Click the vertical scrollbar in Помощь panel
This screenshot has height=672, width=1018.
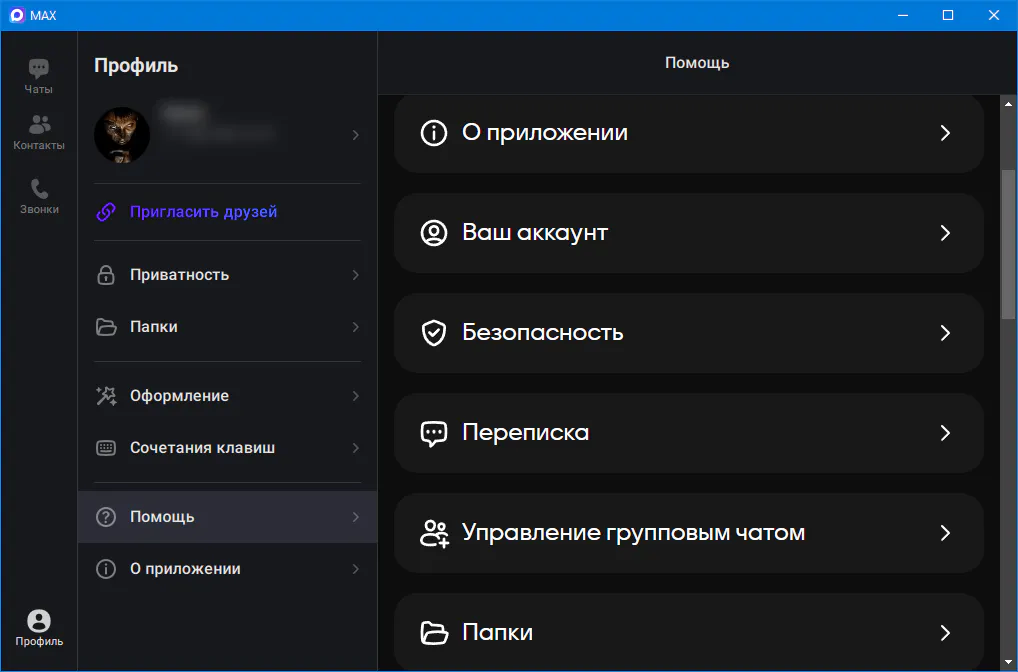point(1008,245)
